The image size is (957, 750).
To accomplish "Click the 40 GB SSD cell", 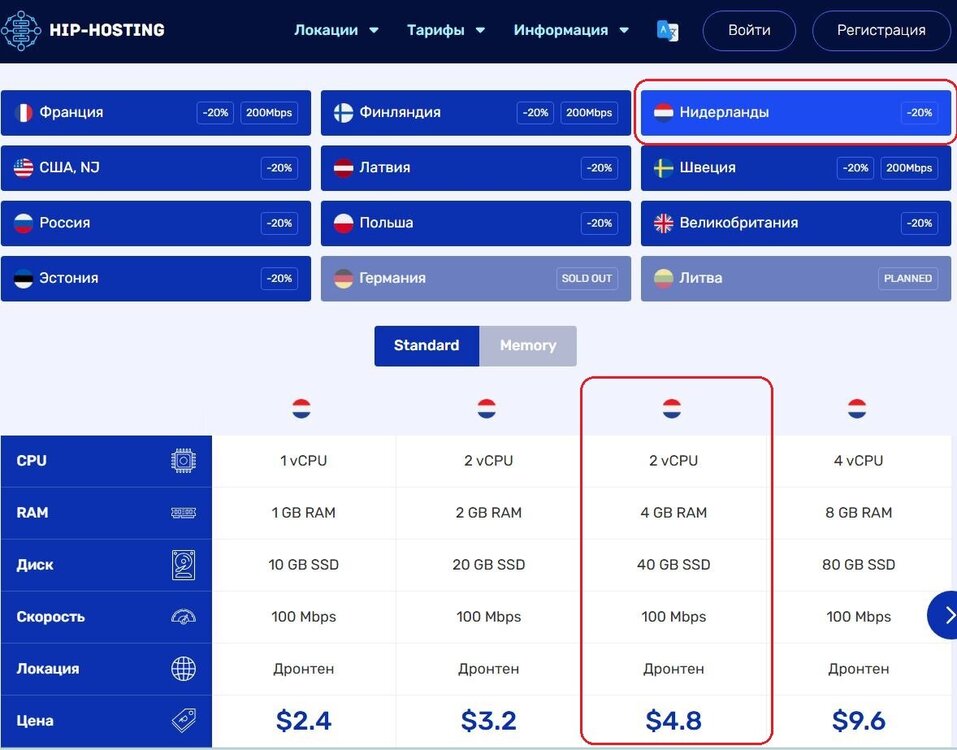I will point(673,564).
